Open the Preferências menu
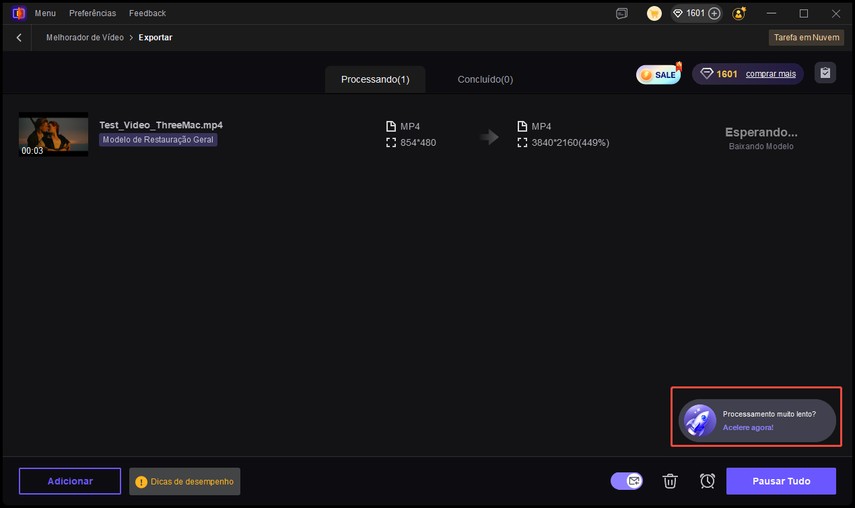The image size is (855, 508). 92,13
